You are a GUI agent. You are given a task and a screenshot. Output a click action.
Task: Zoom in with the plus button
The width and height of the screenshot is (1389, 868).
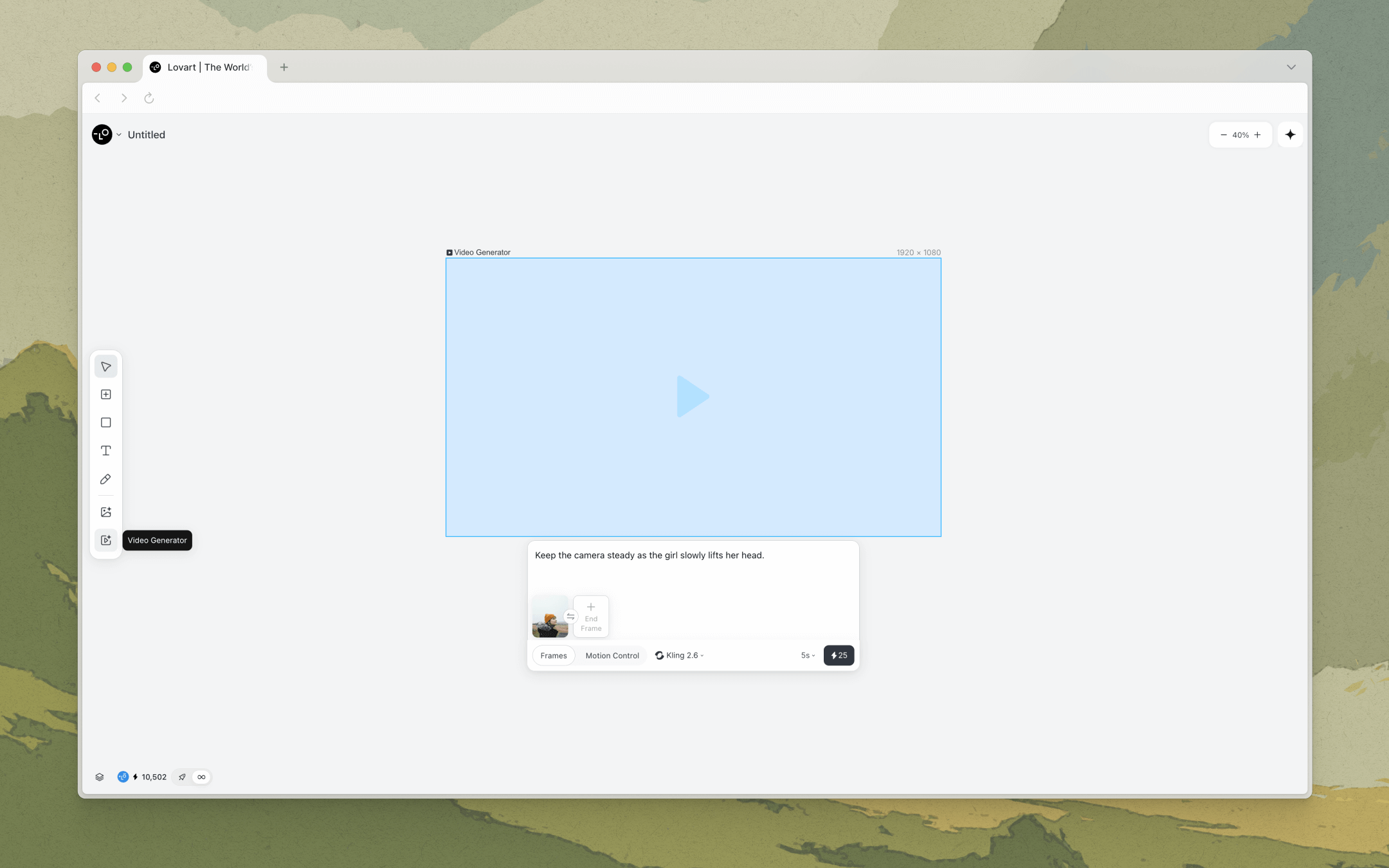click(1257, 135)
